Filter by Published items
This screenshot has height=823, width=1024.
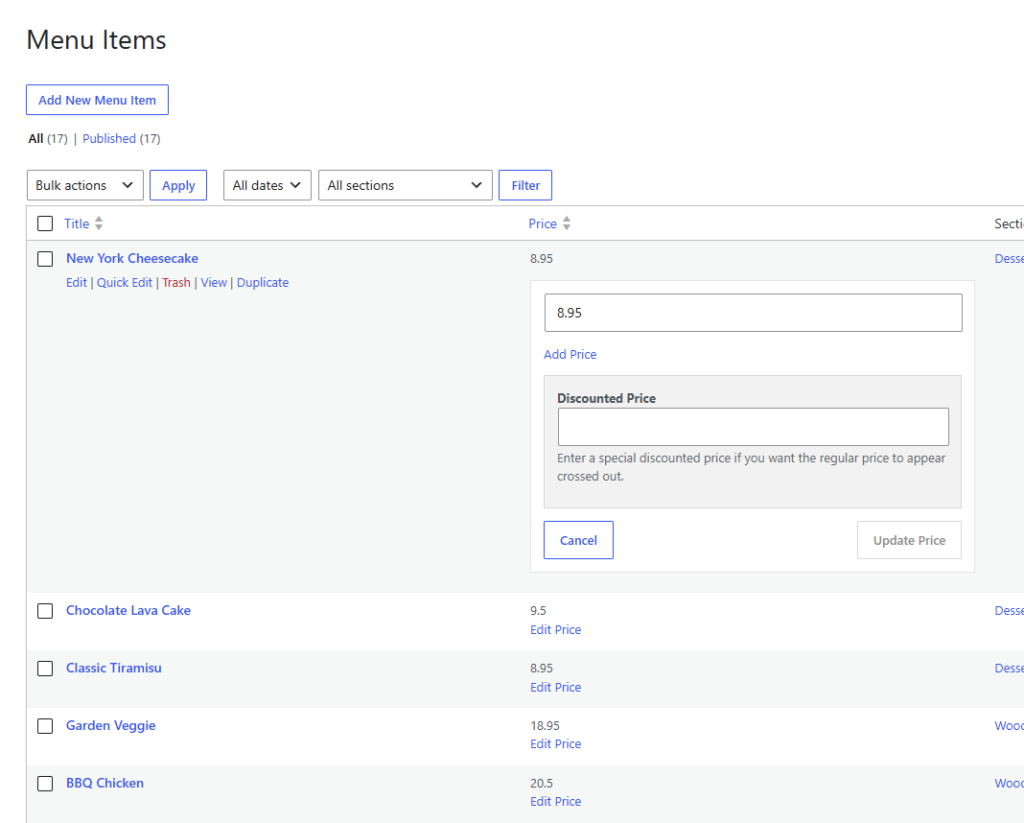click(109, 138)
